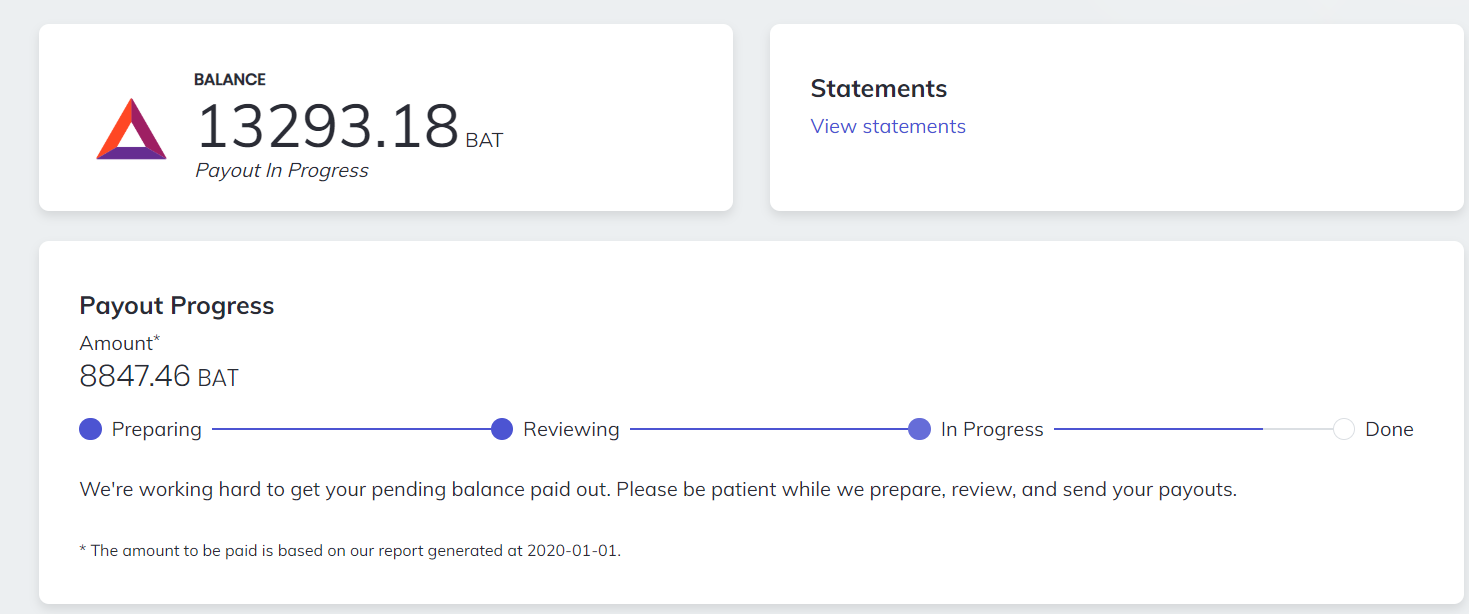Select the In Progress step label

click(992, 429)
